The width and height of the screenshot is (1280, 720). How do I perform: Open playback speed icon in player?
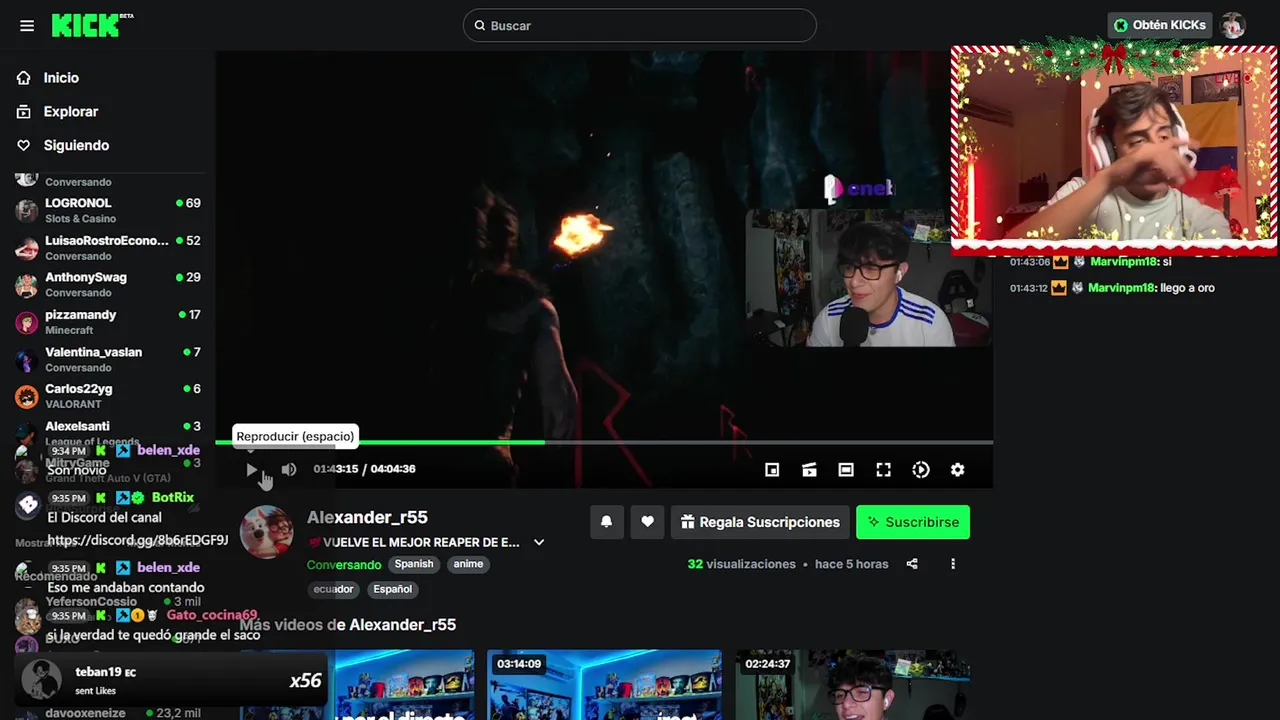tap(921, 470)
